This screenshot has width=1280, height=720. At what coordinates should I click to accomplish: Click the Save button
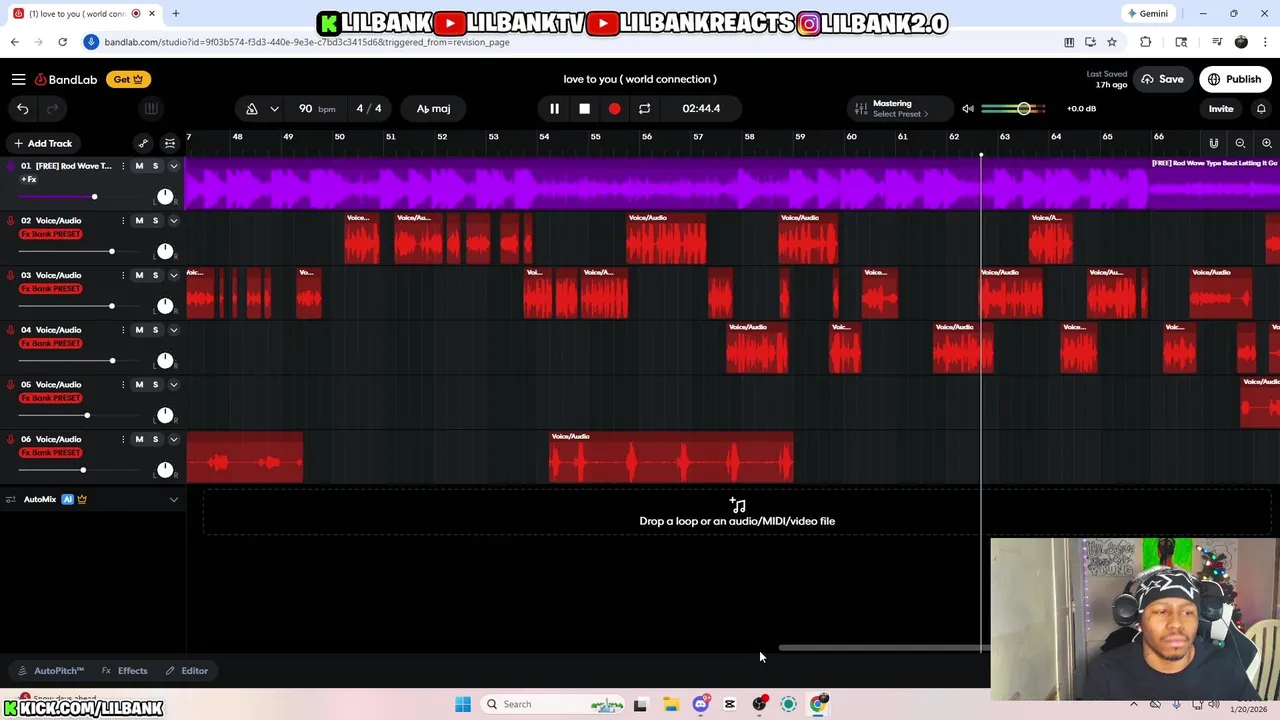(1162, 79)
